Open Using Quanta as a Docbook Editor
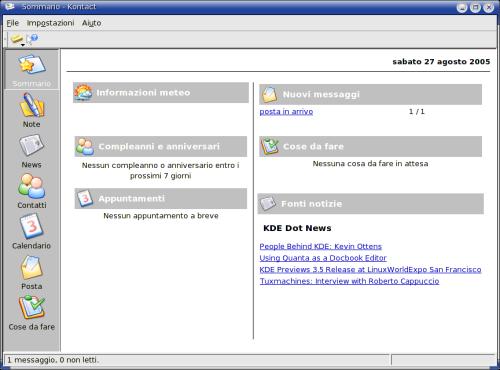The height and width of the screenshot is (370, 500). [x=323, y=258]
